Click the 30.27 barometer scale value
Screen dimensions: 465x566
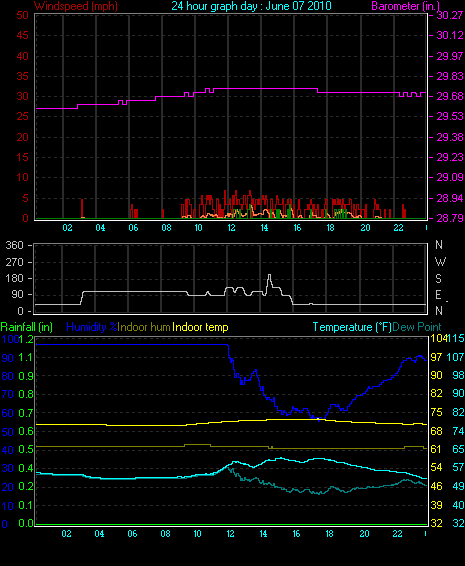(450, 15)
